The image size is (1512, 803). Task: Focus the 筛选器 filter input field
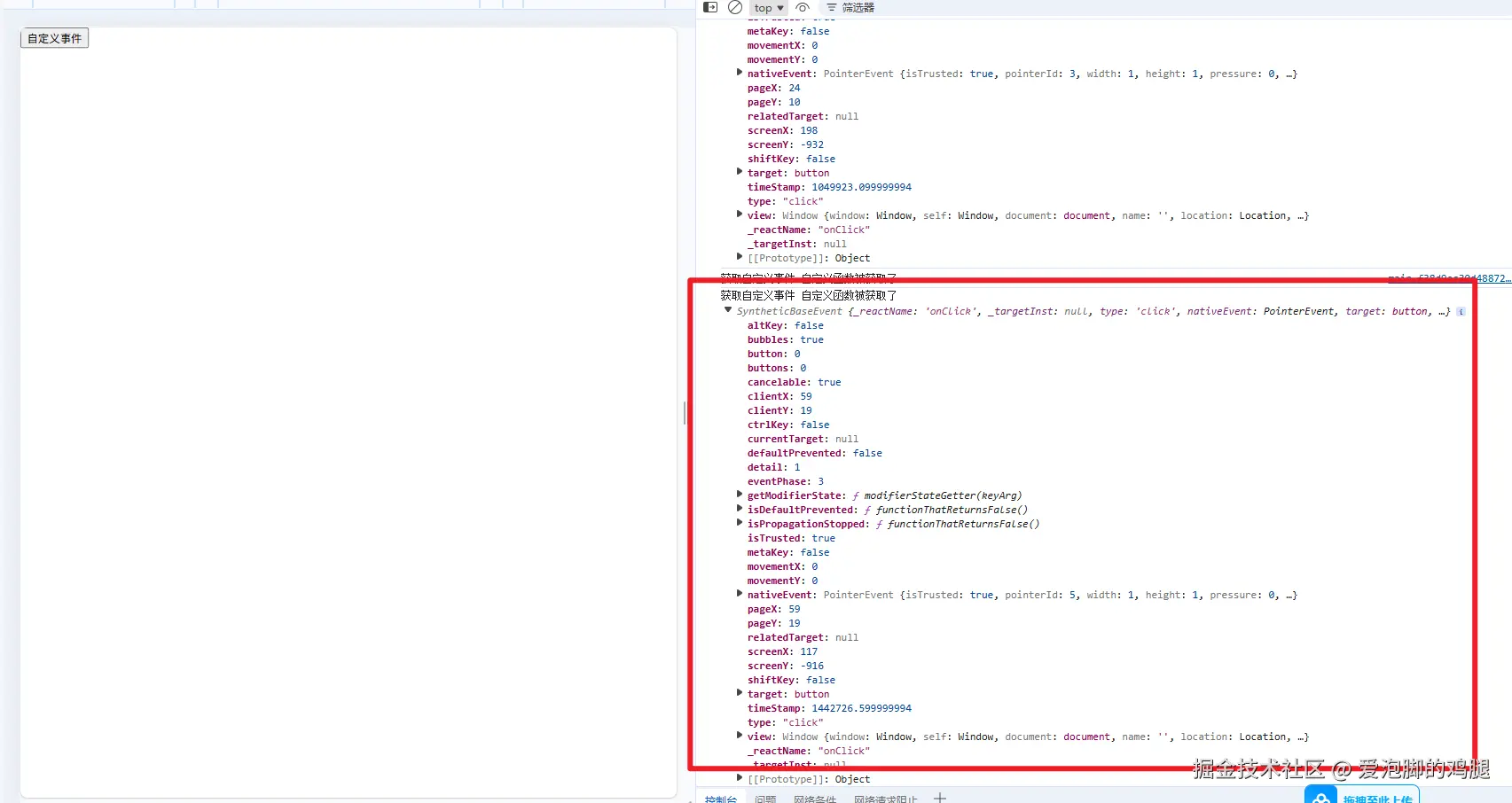[858, 8]
